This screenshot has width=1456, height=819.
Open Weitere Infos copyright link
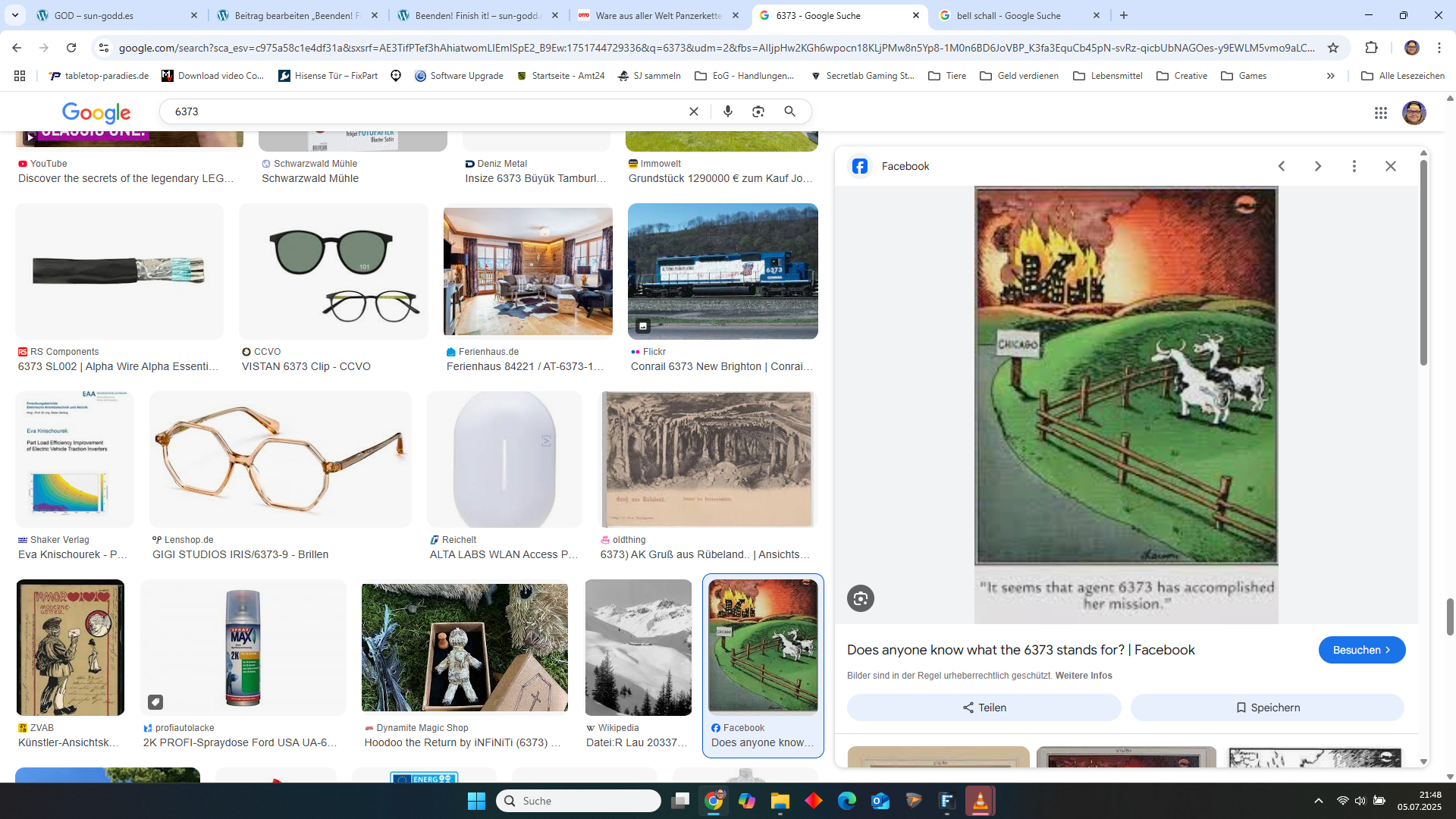pos(1084,676)
